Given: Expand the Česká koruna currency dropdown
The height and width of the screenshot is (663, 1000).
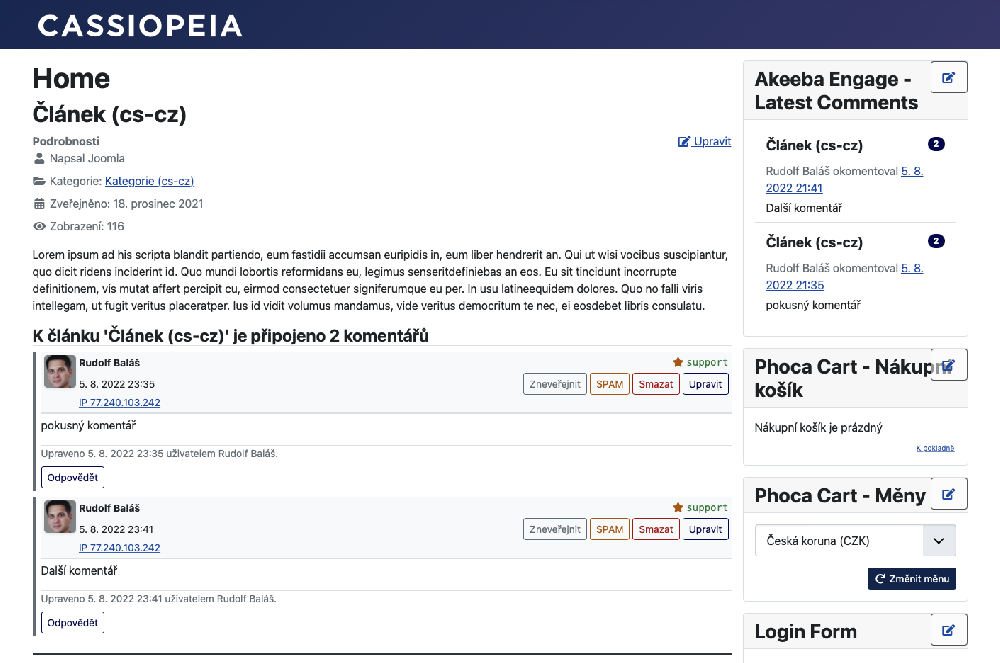Looking at the screenshot, I should point(938,541).
